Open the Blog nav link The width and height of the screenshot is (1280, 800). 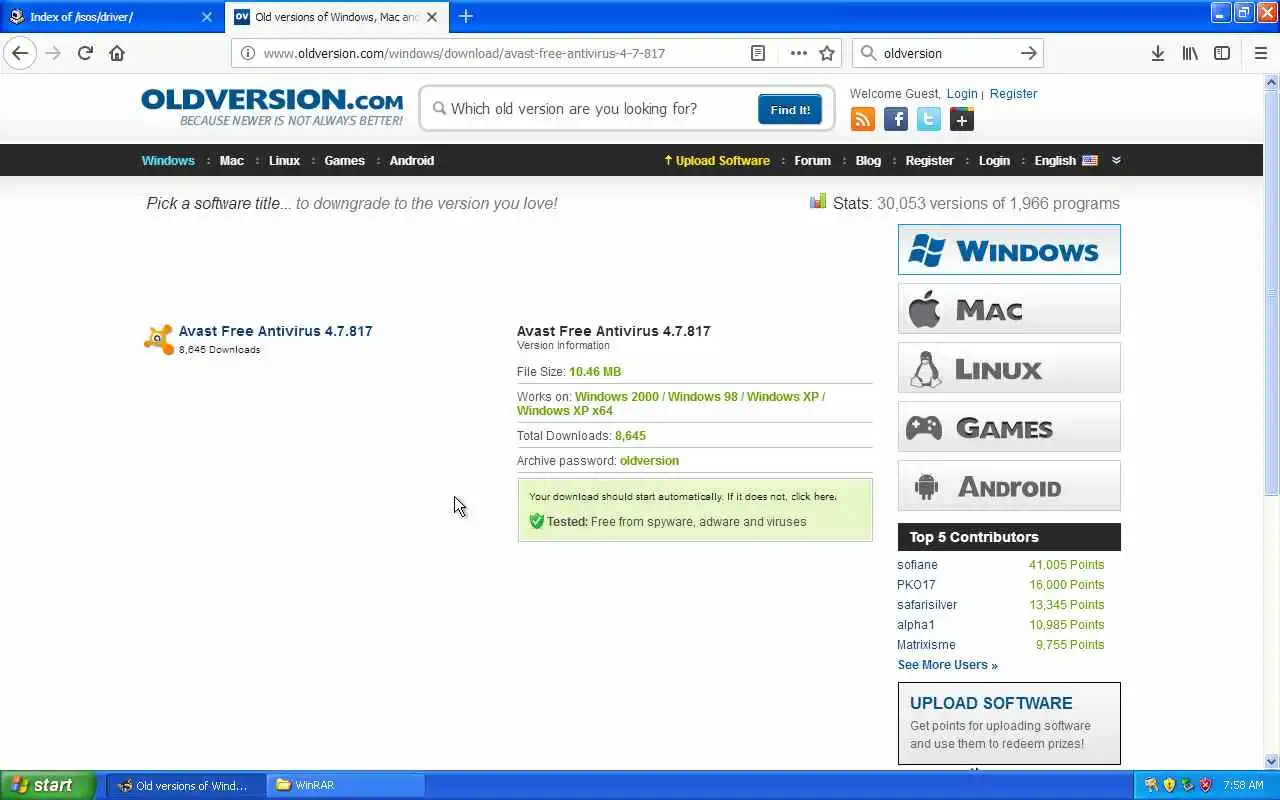[x=868, y=160]
